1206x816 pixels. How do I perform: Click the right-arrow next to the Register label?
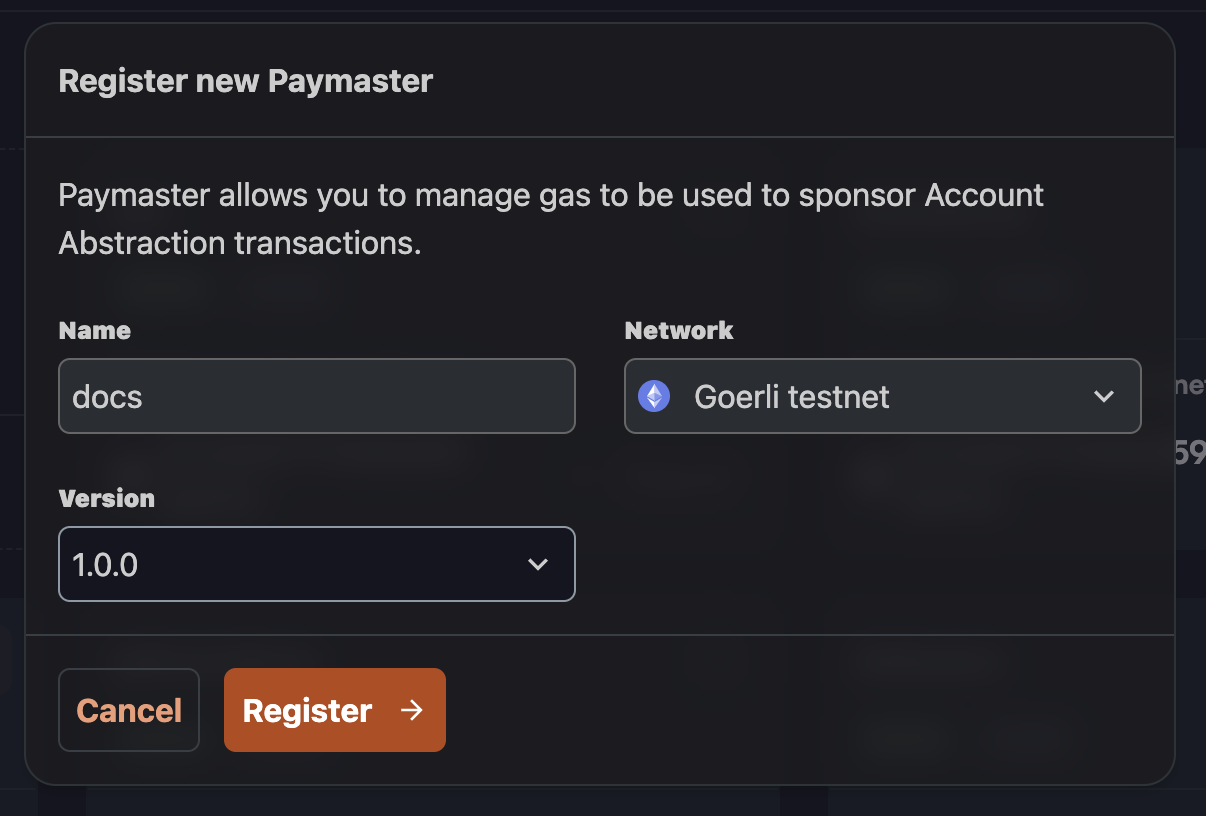(410, 710)
